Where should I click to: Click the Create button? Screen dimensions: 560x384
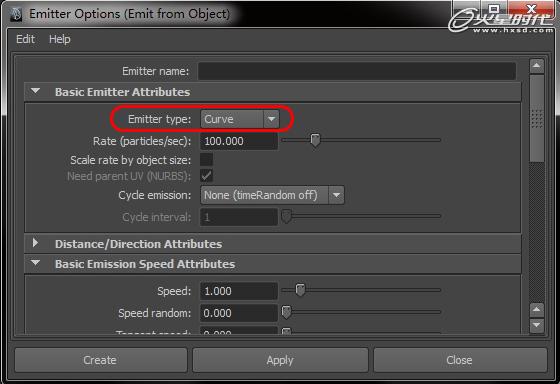pyautogui.click(x=100, y=360)
